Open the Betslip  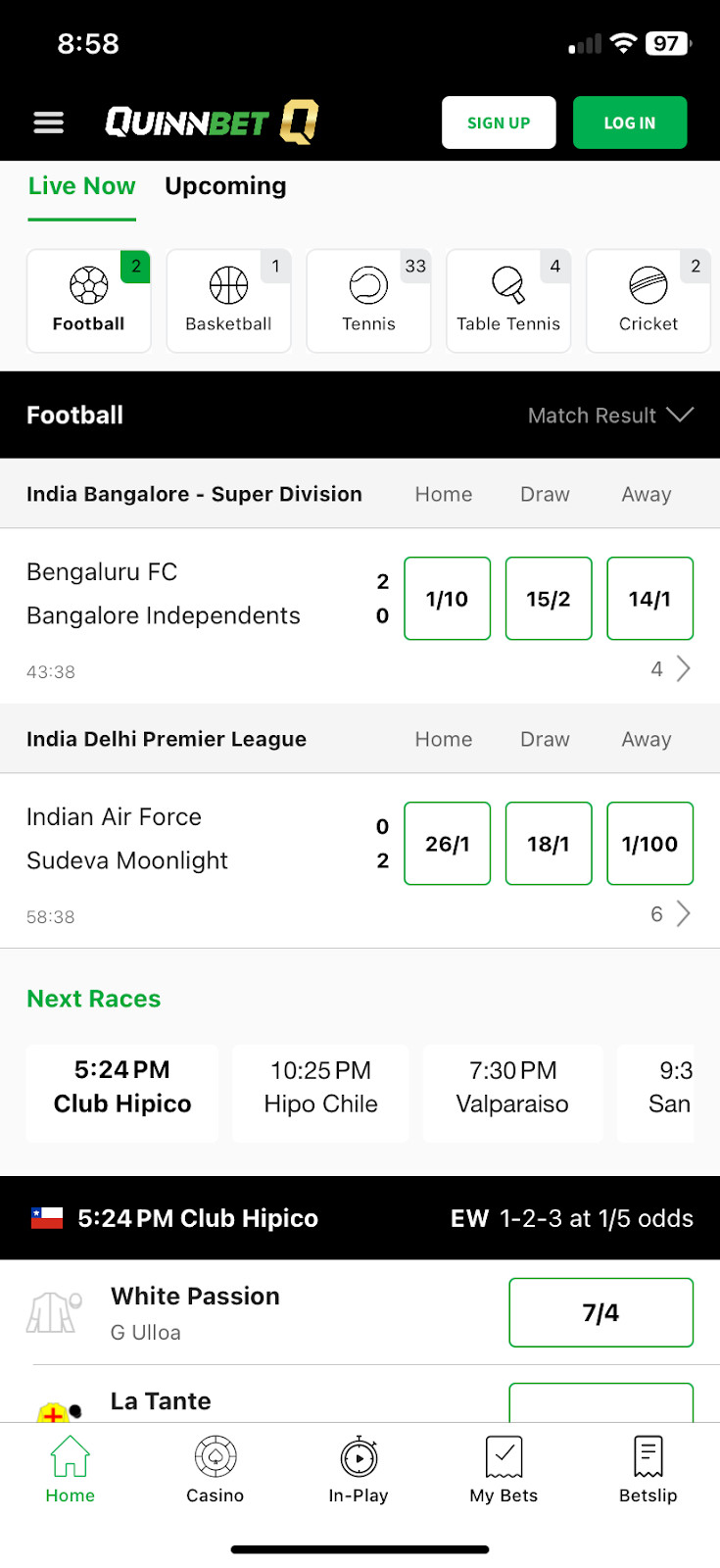648,1469
